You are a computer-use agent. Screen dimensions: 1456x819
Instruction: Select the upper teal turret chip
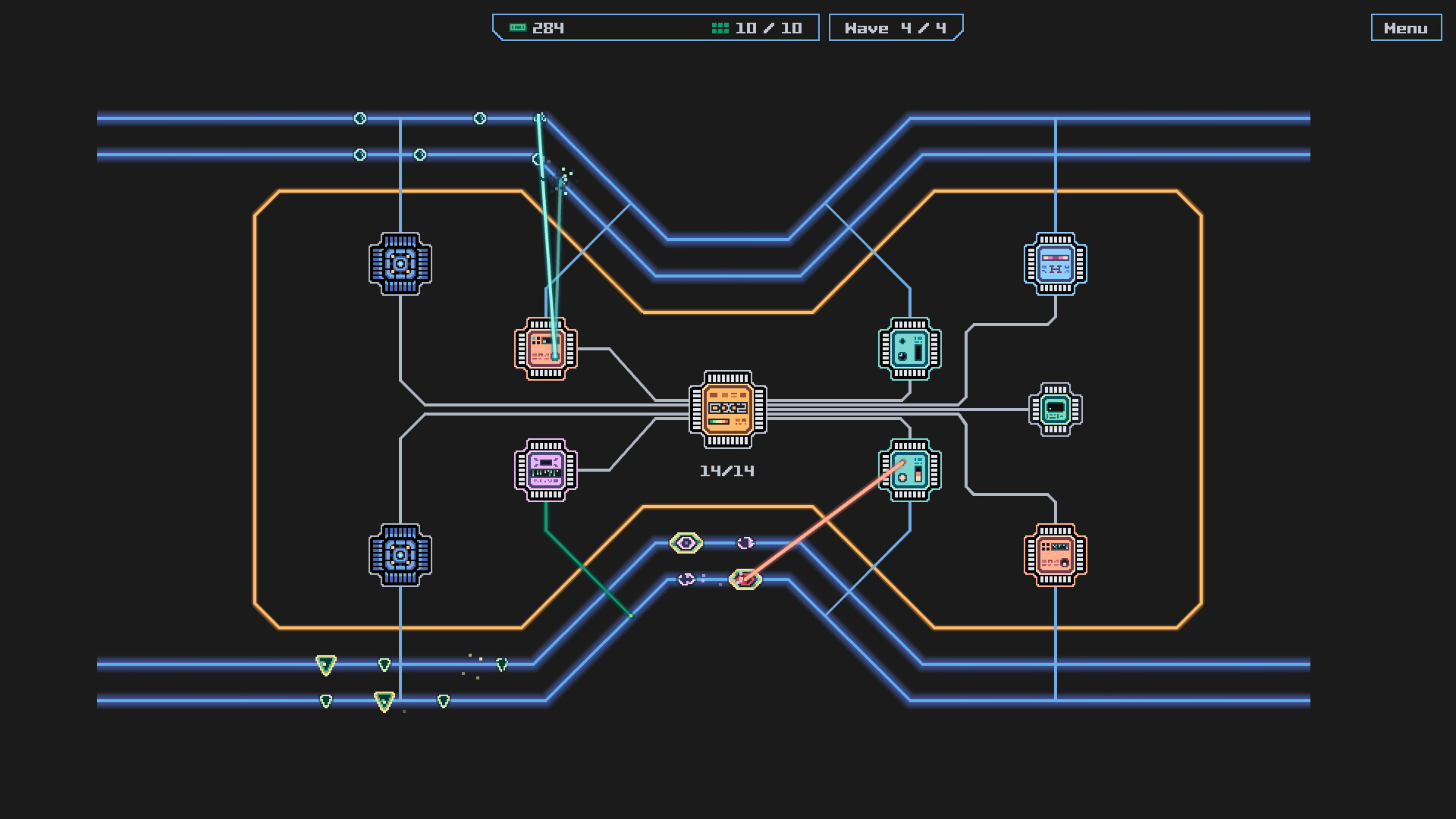pyautogui.click(x=909, y=349)
